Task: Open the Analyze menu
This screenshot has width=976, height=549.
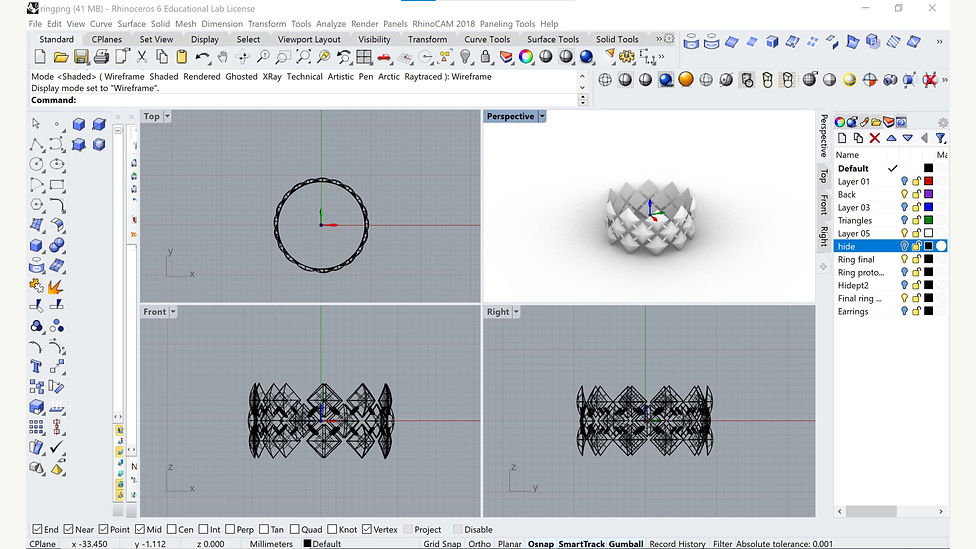Action: (x=331, y=24)
